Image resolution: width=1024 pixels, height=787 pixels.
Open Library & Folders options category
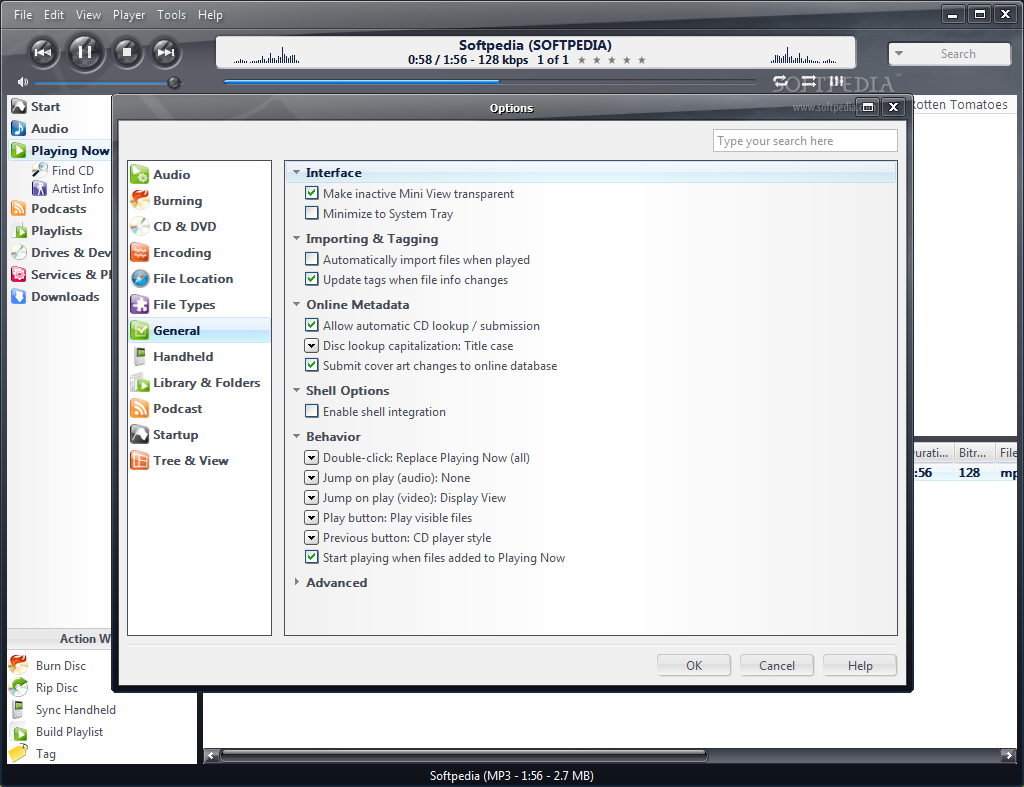[x=199, y=383]
